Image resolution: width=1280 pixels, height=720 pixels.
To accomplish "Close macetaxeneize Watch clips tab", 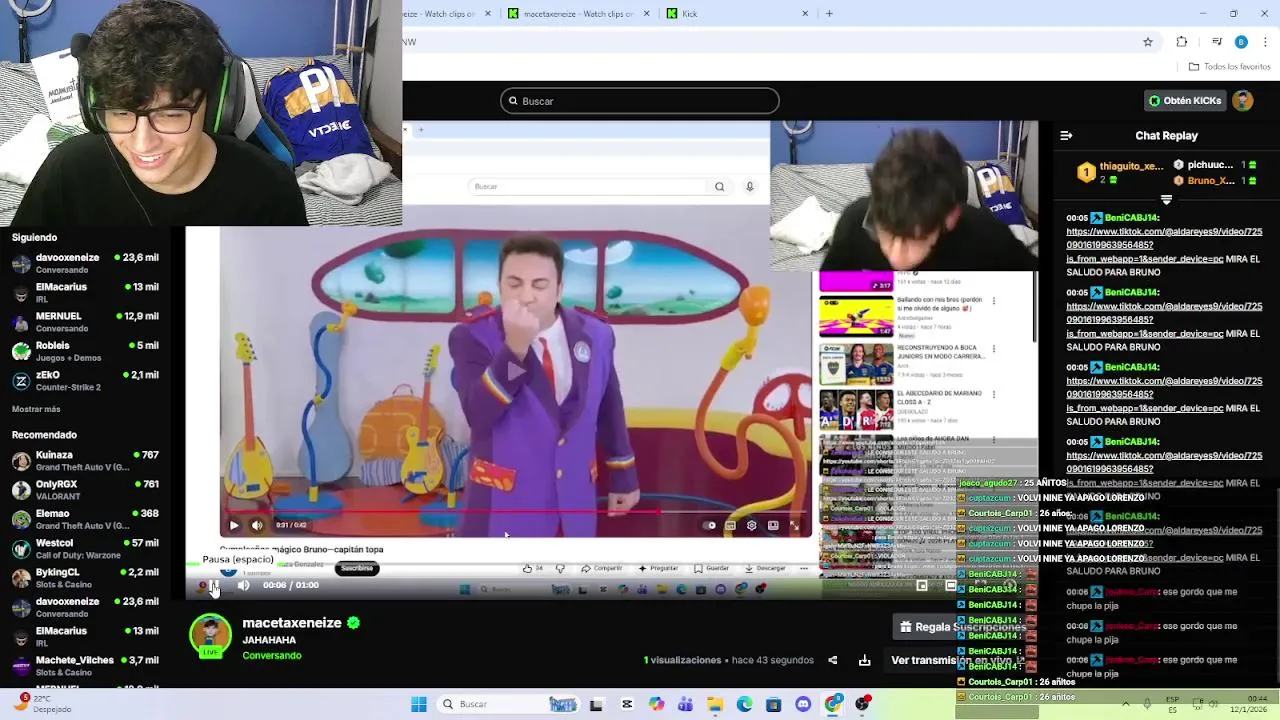I will click(646, 14).
